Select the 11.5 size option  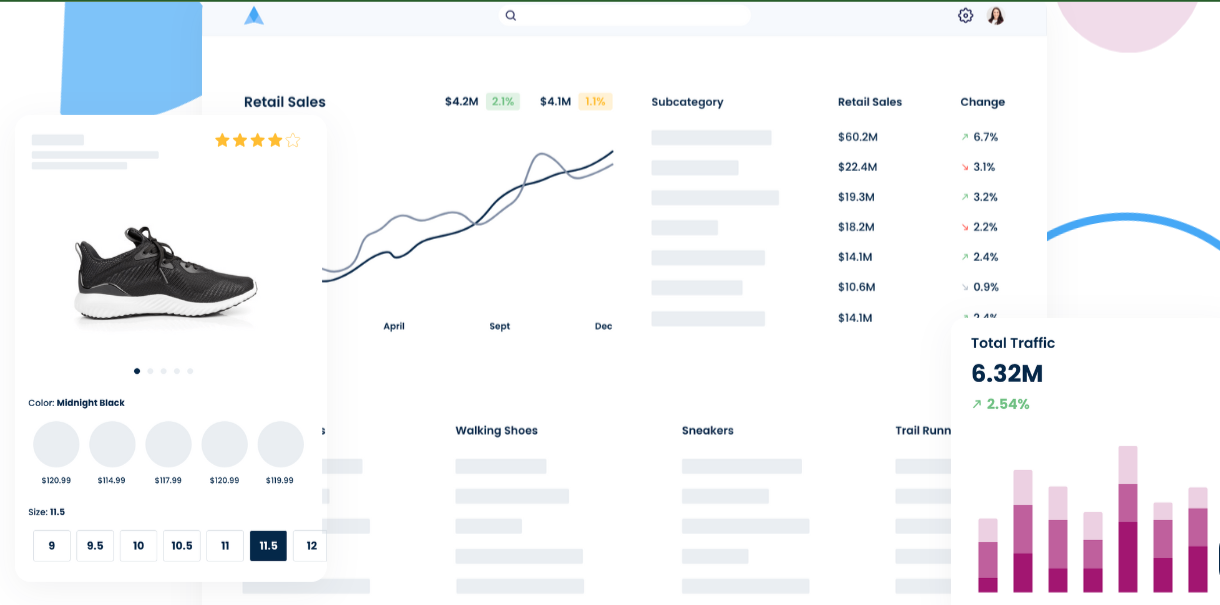(x=268, y=546)
